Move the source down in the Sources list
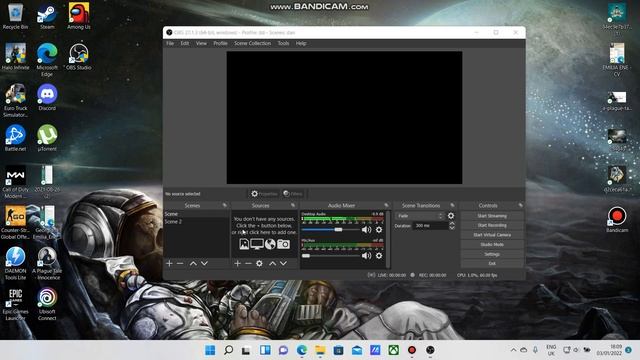The height and width of the screenshot is (360, 640). [x=283, y=264]
